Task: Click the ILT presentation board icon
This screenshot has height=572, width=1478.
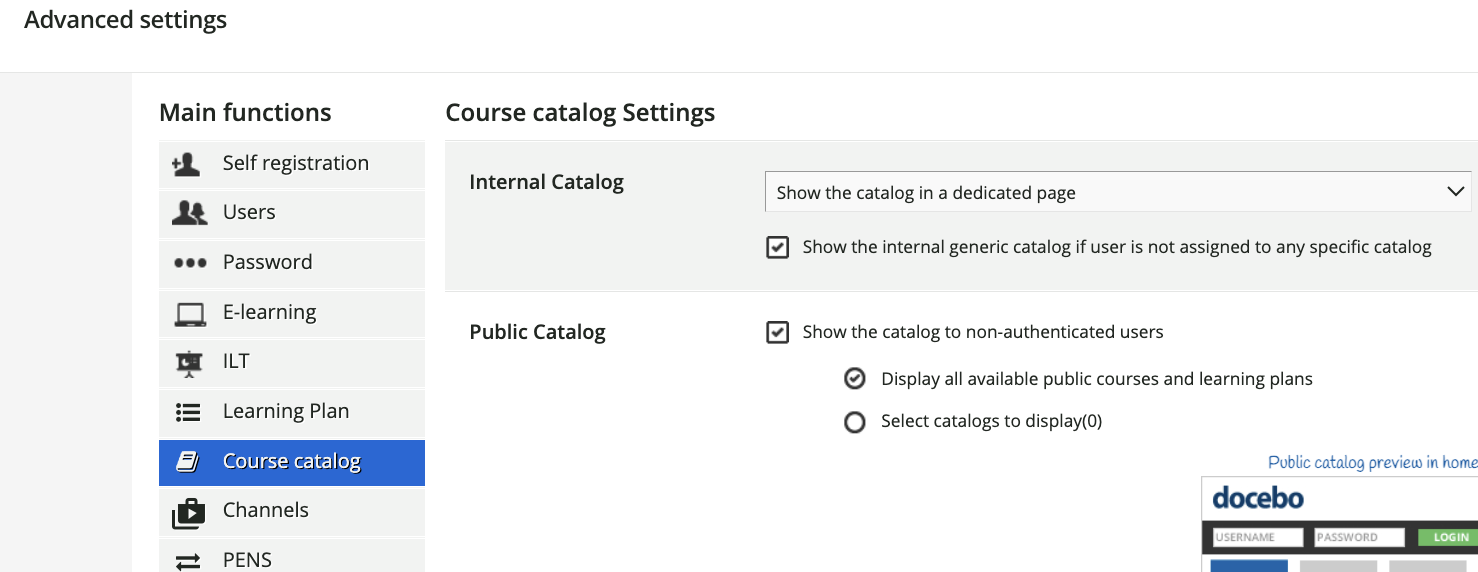Action: click(189, 363)
